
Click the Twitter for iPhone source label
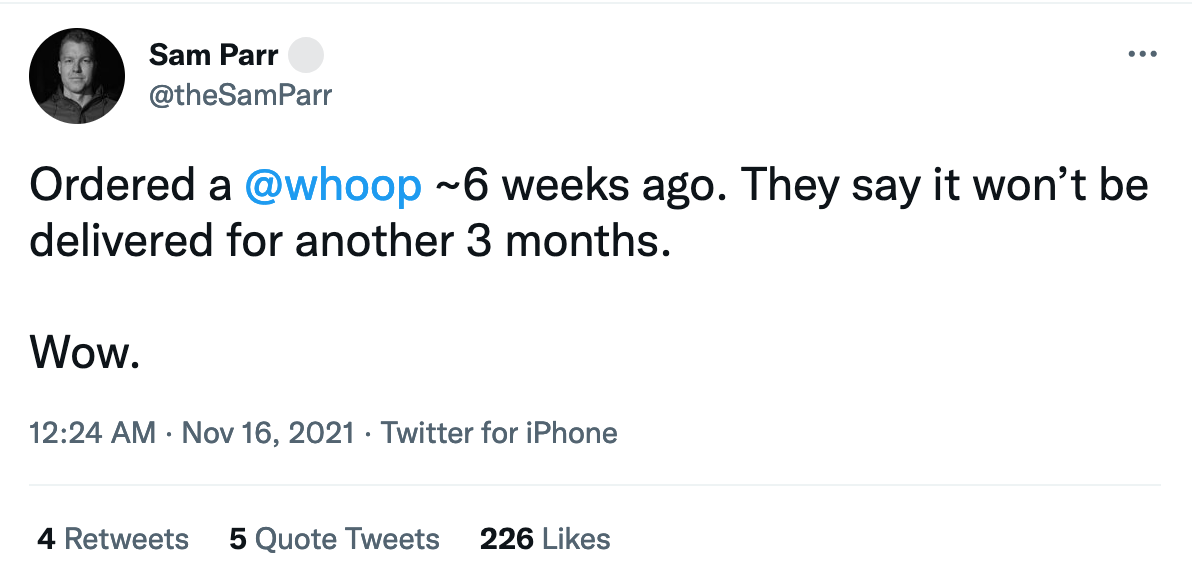tap(497, 433)
